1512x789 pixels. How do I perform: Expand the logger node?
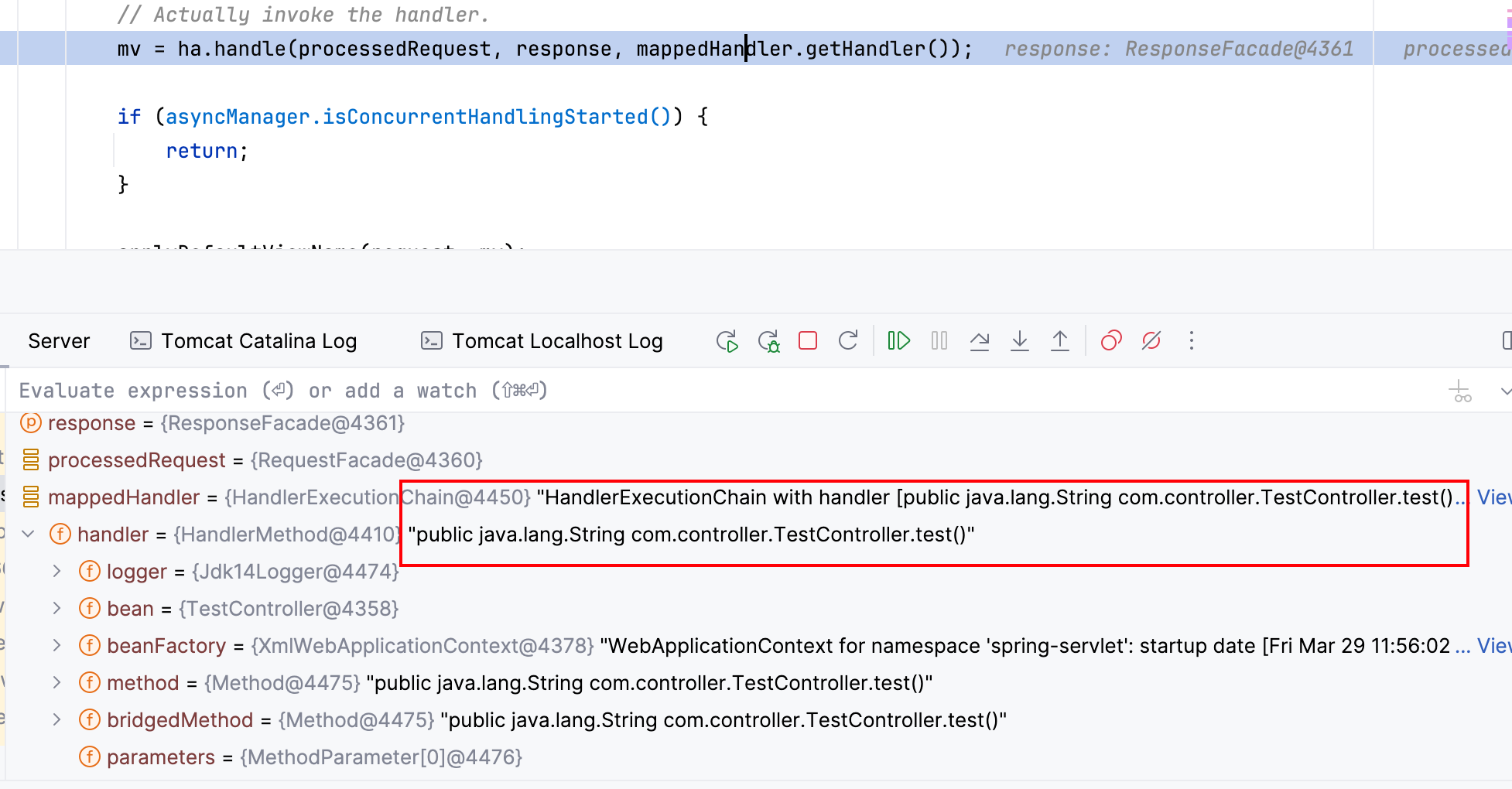(x=56, y=572)
